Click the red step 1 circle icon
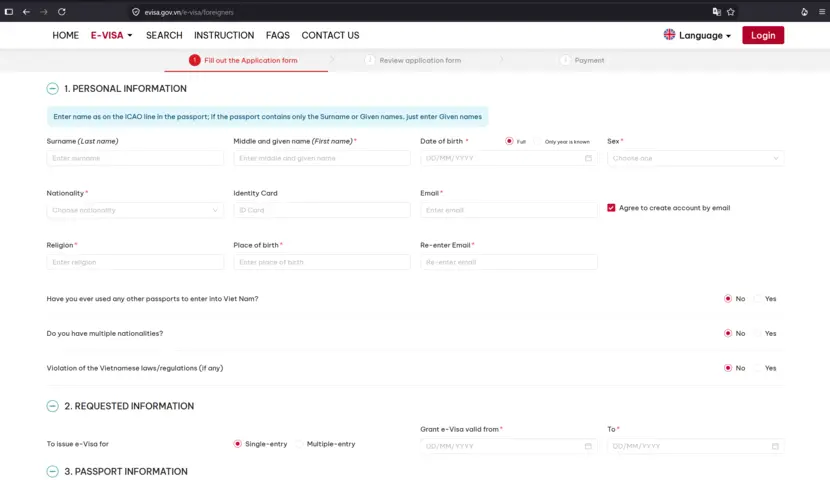 pos(194,60)
